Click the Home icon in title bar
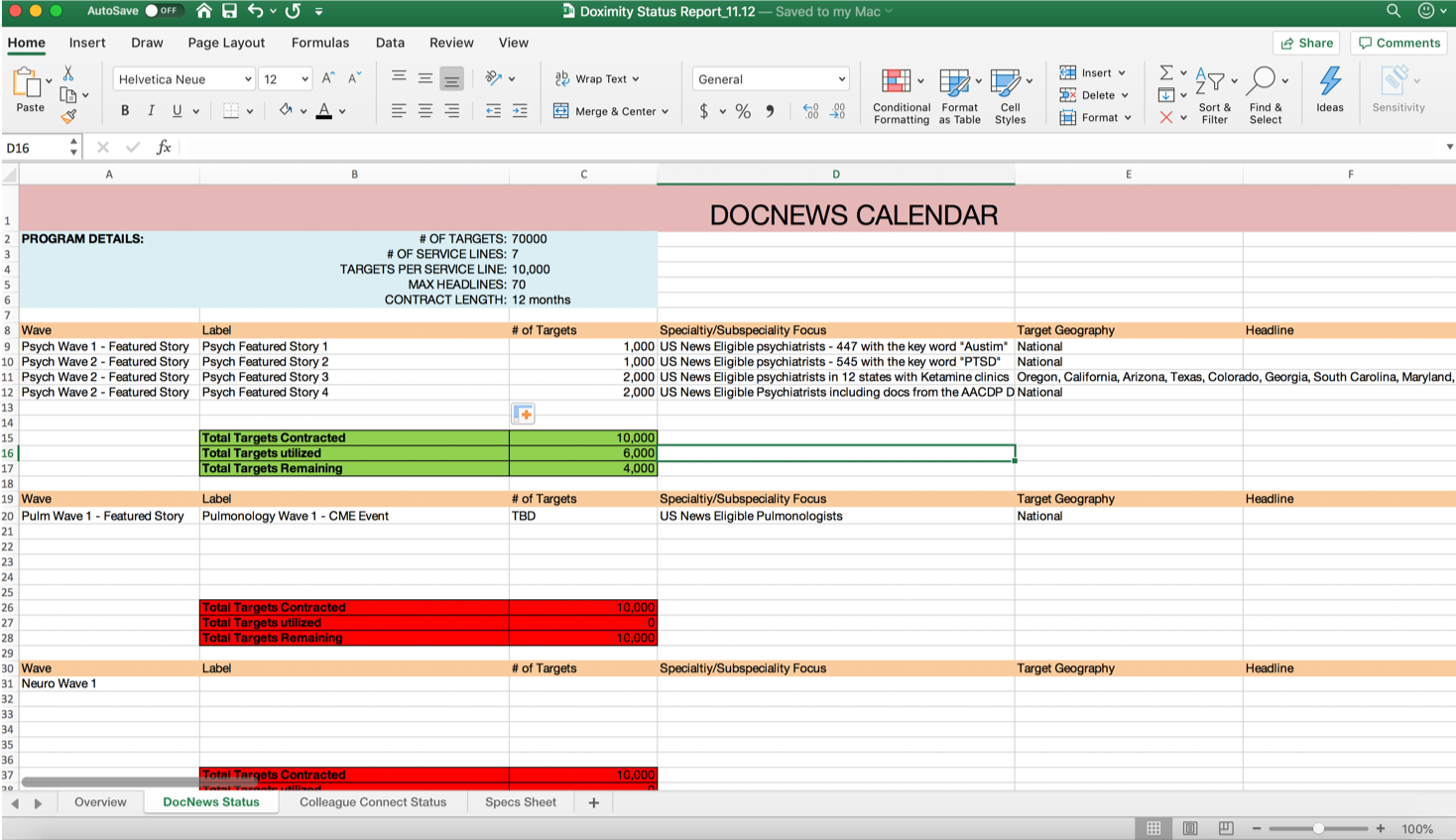 (203, 11)
